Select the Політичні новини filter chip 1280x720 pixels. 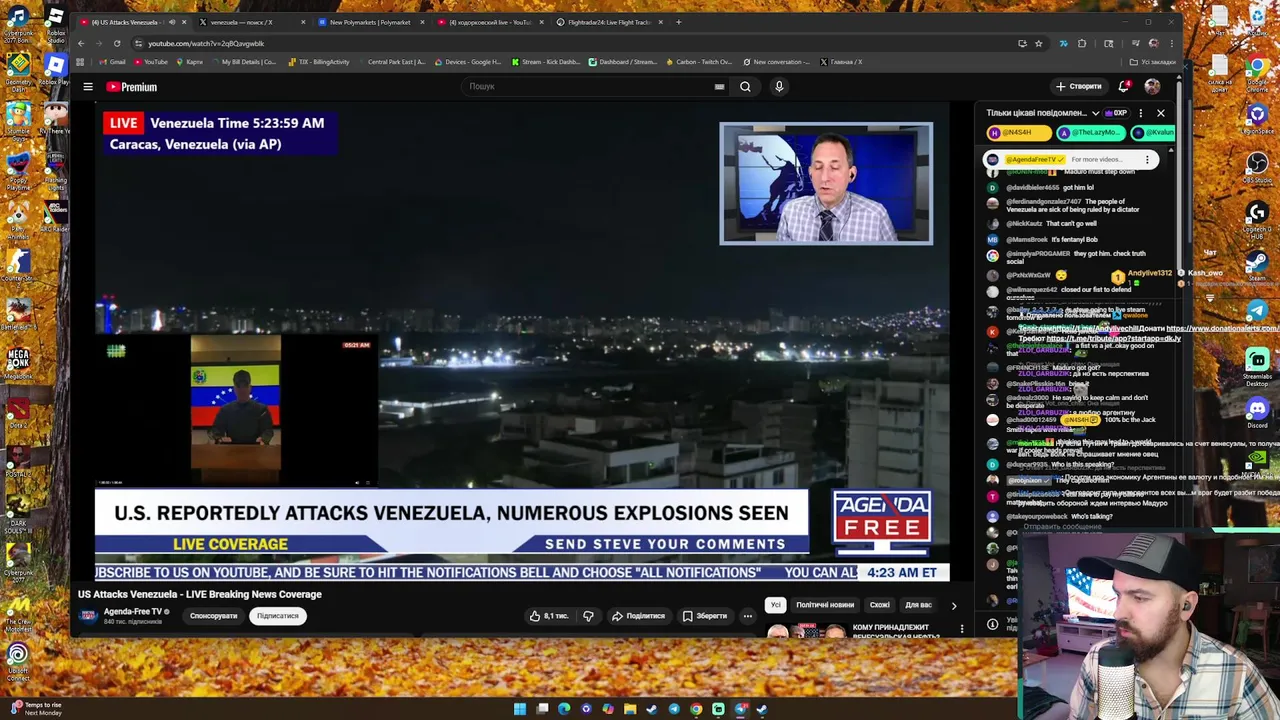(x=825, y=605)
